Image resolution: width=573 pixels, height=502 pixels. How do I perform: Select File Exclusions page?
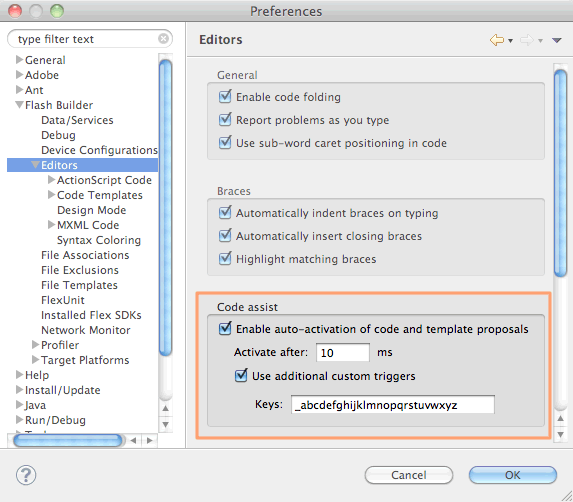[80, 270]
